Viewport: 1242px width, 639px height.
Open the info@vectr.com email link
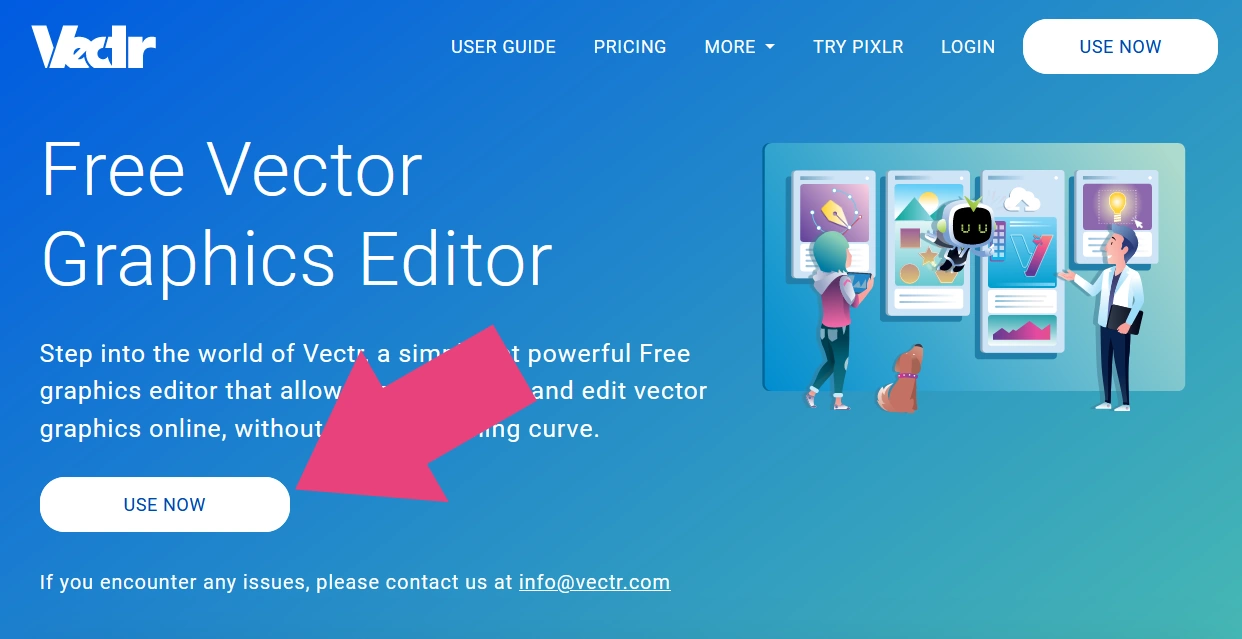(594, 581)
